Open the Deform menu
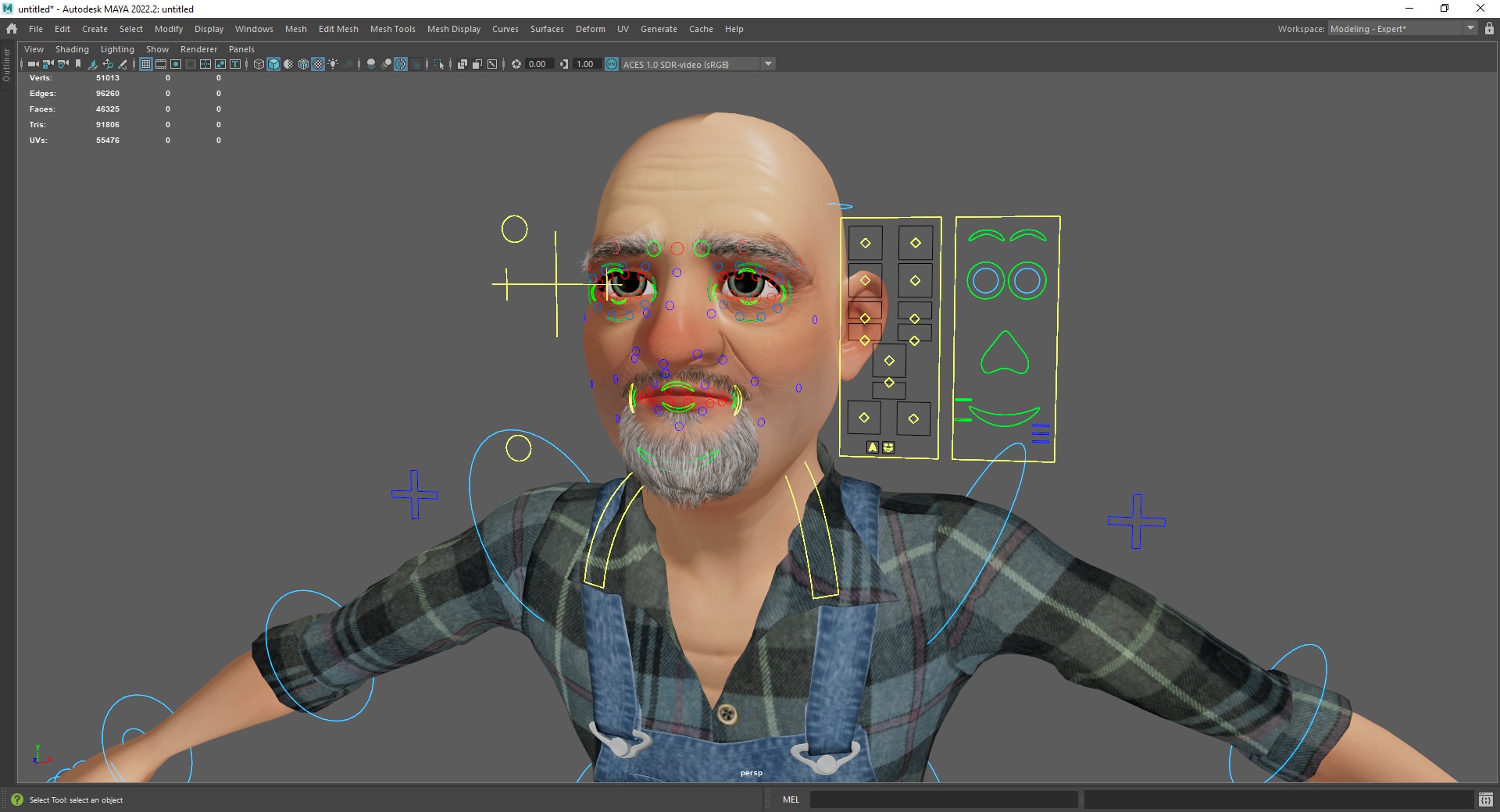This screenshot has width=1500, height=812. (x=590, y=29)
